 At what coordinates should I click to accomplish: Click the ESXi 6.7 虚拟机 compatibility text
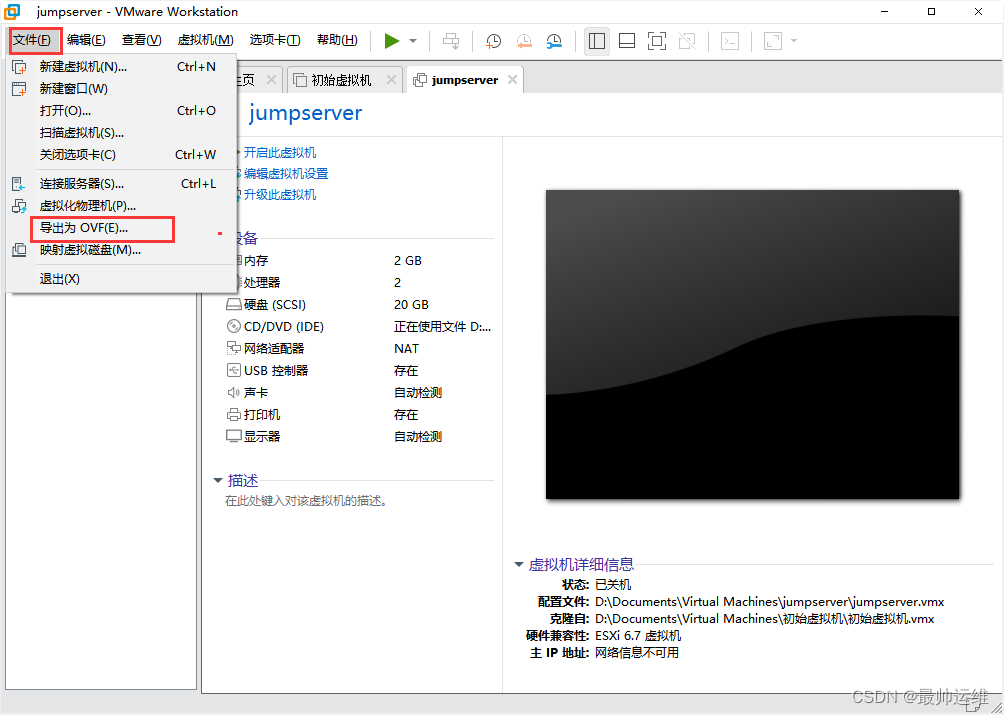pyautogui.click(x=638, y=636)
